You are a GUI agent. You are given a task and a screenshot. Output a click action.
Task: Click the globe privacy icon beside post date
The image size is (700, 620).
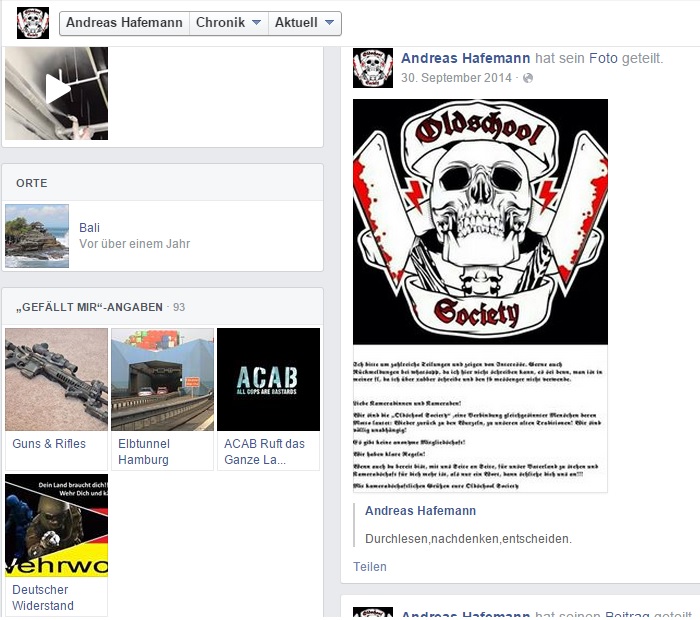pyautogui.click(x=528, y=78)
